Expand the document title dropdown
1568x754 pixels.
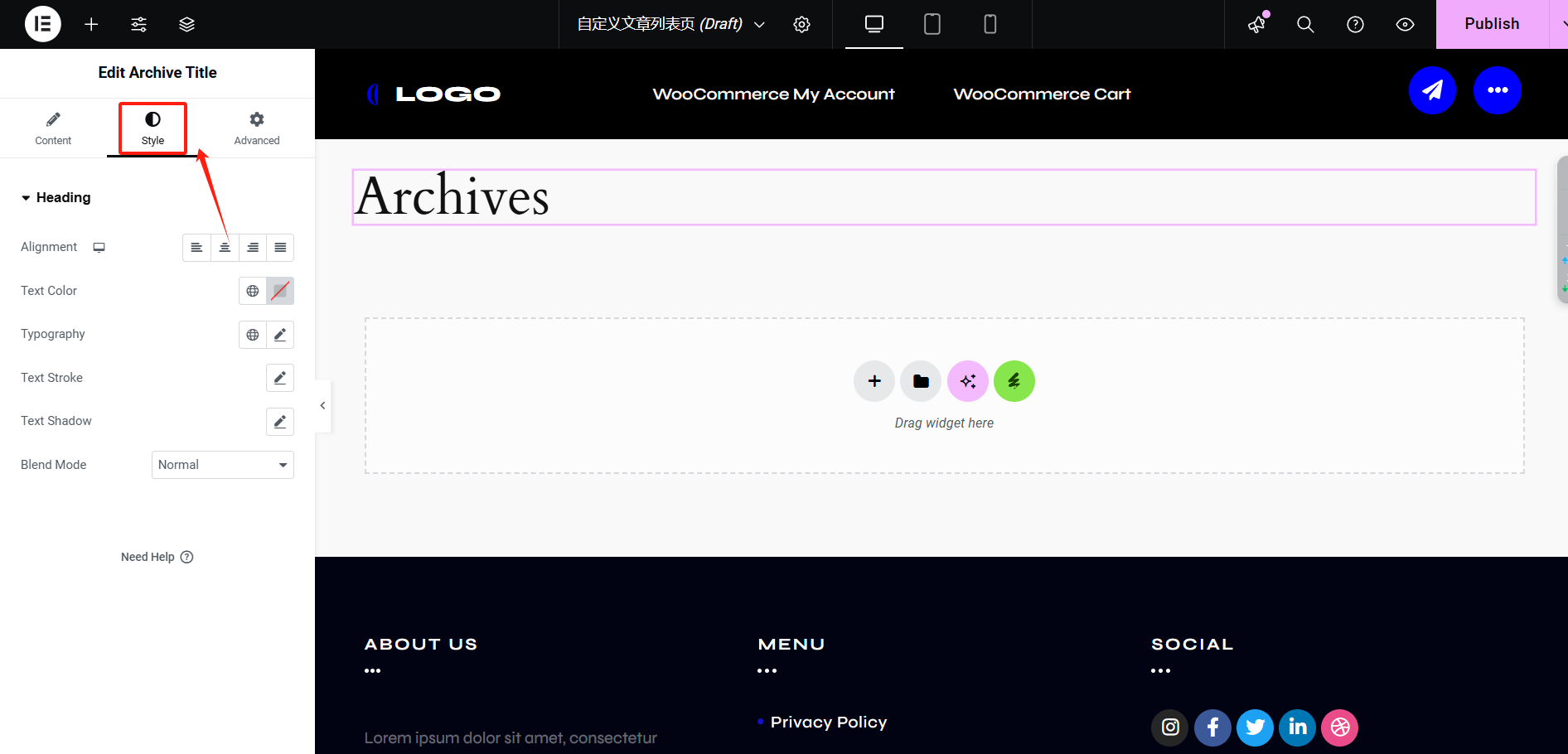tap(759, 24)
